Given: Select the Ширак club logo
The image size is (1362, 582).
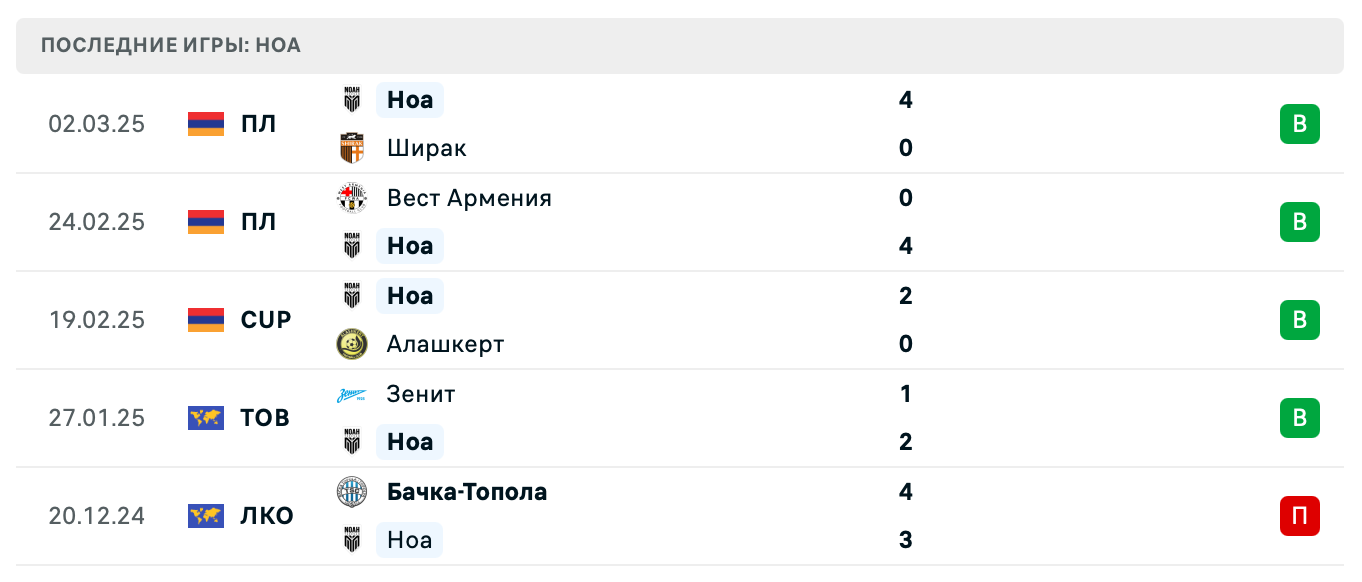Looking at the screenshot, I should [352, 147].
